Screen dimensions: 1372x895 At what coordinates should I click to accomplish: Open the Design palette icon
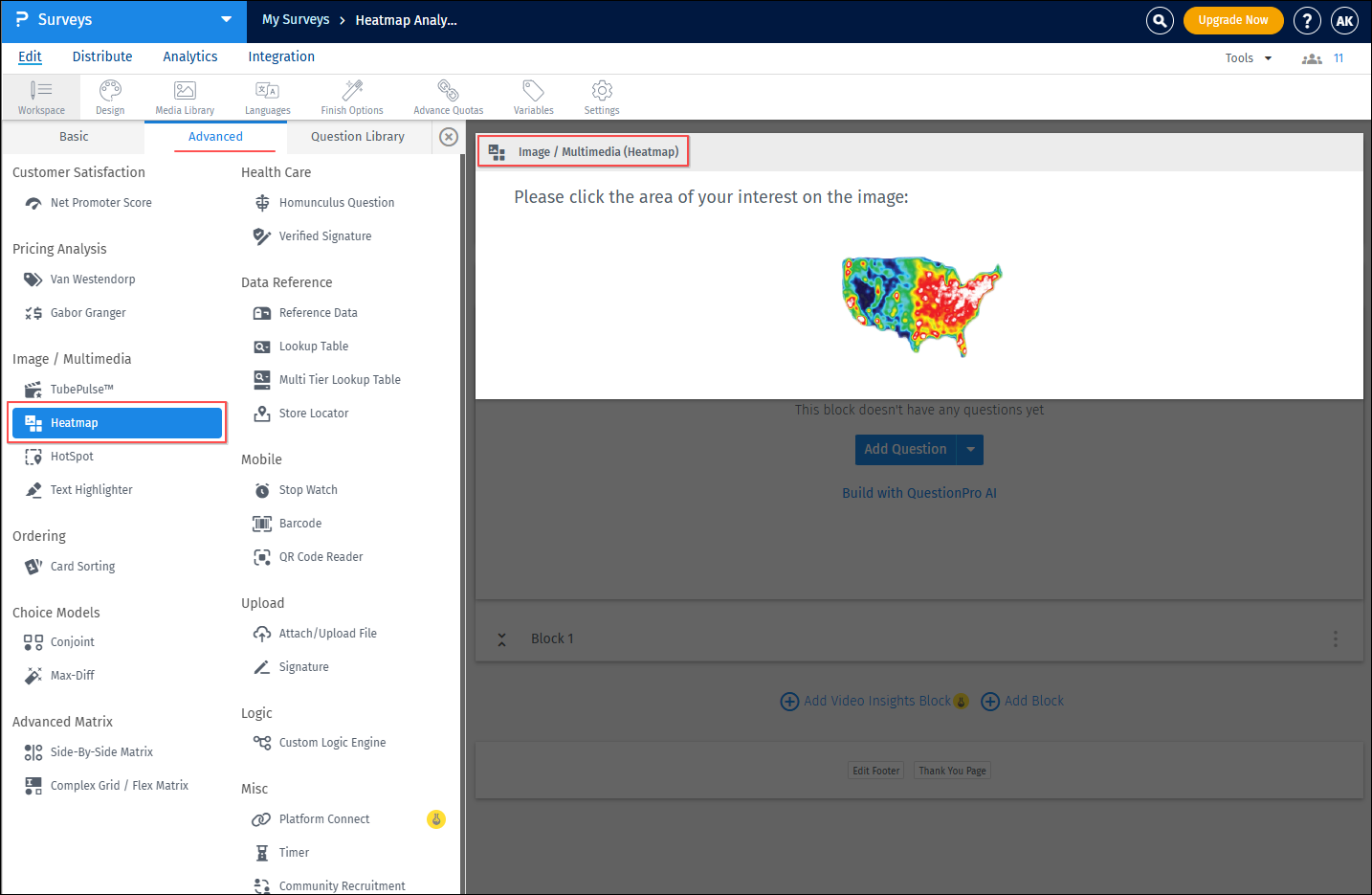pyautogui.click(x=110, y=98)
